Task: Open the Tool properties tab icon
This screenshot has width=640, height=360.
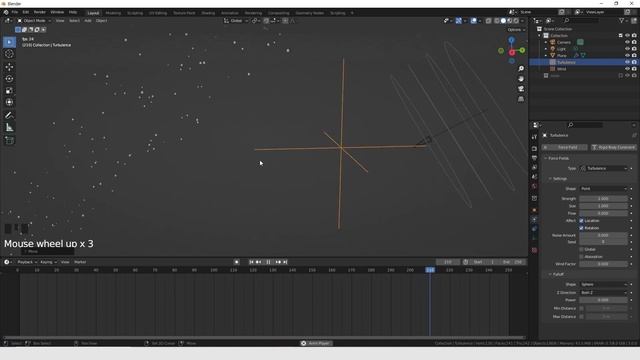Action: (534, 137)
